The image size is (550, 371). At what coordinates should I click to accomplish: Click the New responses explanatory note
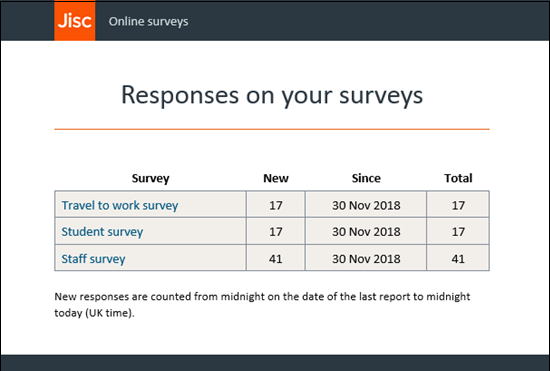pyautogui.click(x=262, y=304)
